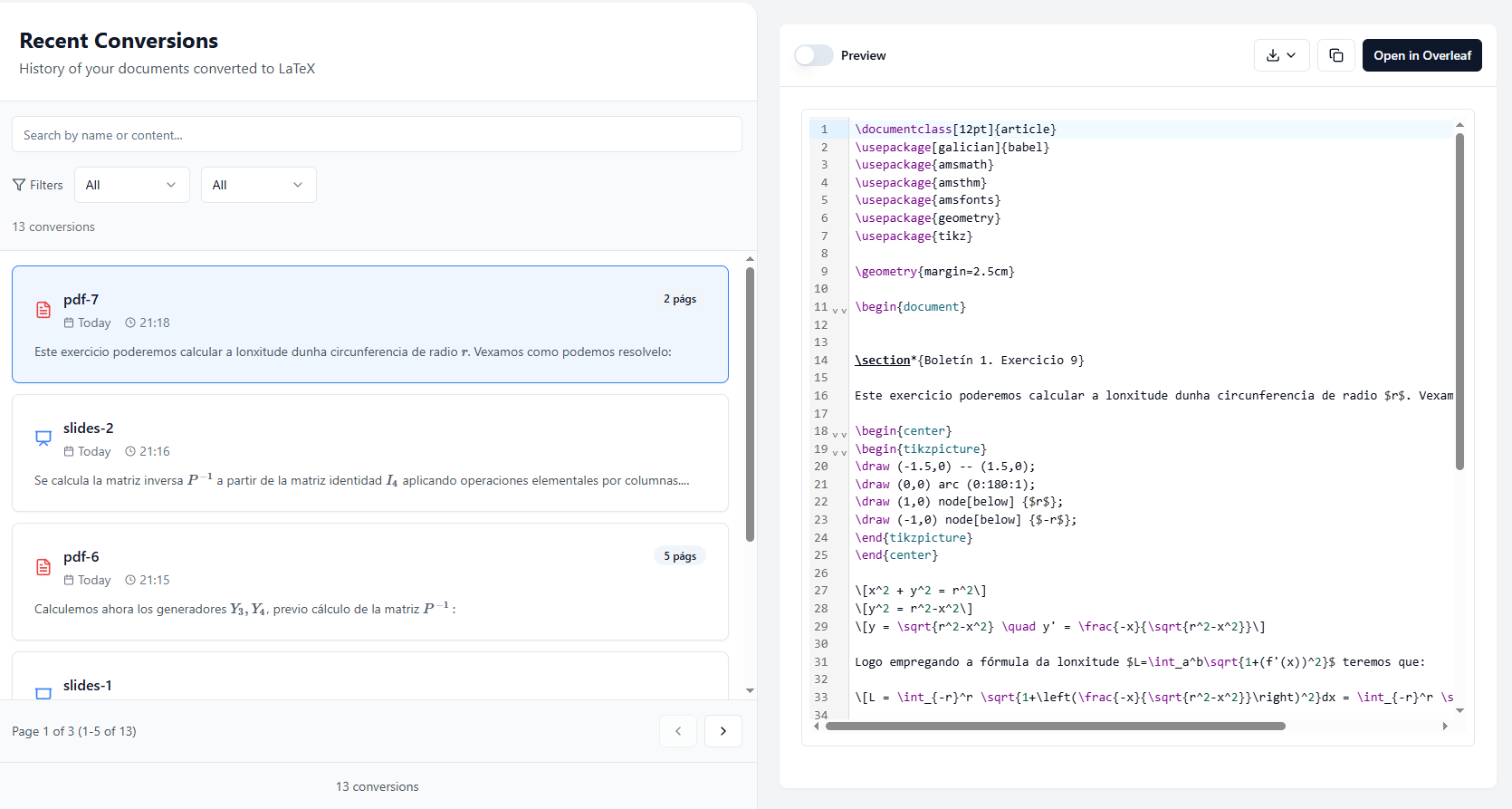Click the Filters funnel icon

pyautogui.click(x=19, y=185)
